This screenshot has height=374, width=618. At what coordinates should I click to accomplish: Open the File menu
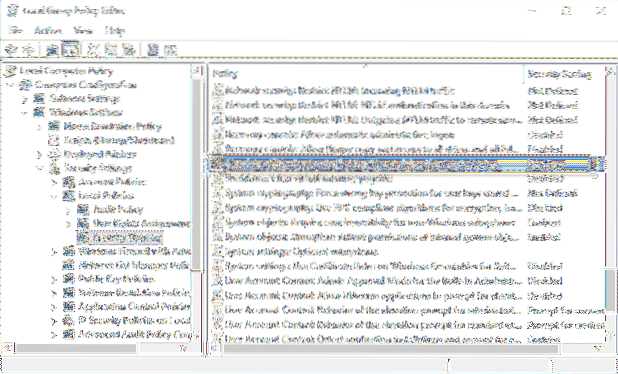(x=14, y=30)
